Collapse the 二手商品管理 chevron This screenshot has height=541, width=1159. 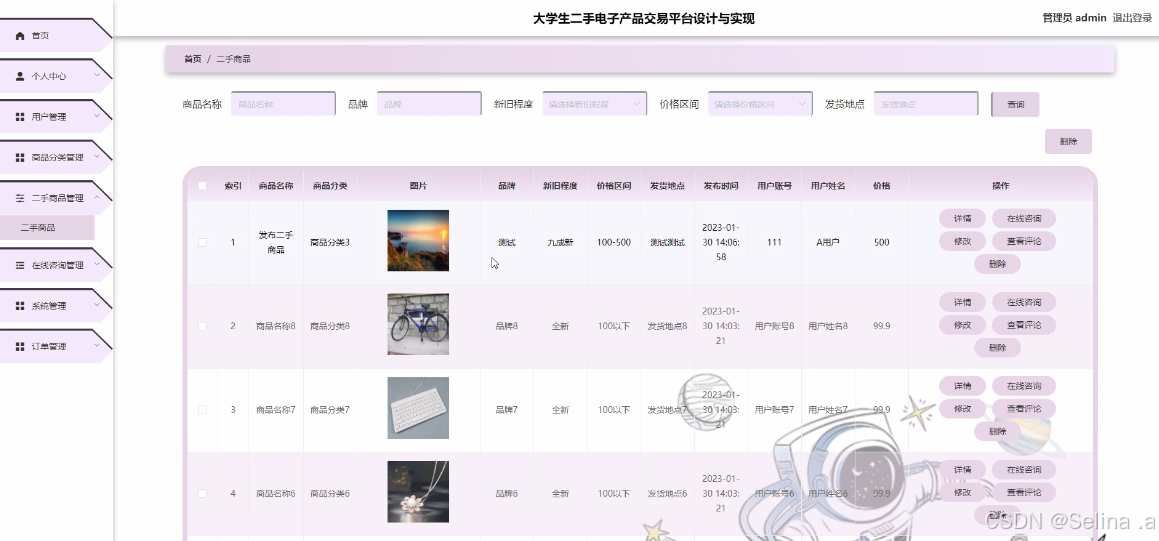coord(97,197)
